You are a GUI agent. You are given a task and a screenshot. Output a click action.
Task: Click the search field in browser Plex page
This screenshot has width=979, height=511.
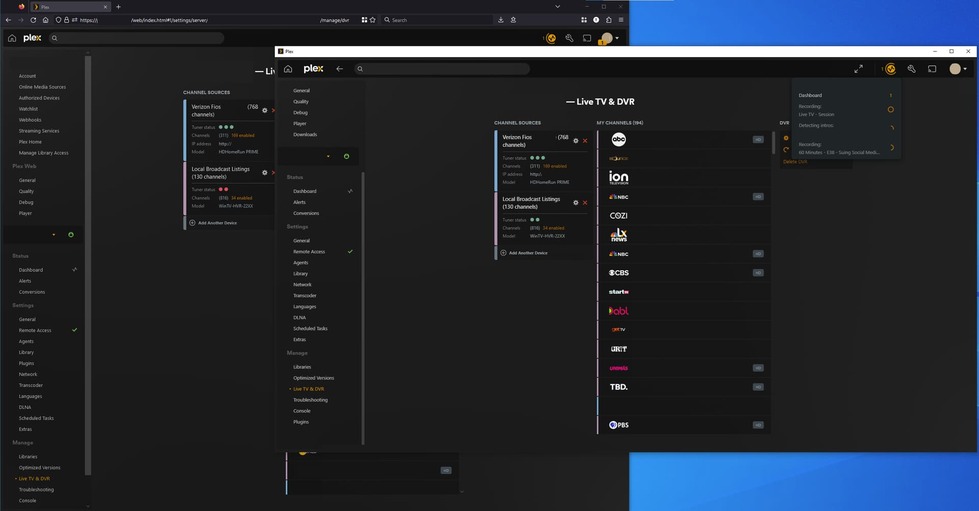[x=136, y=38]
